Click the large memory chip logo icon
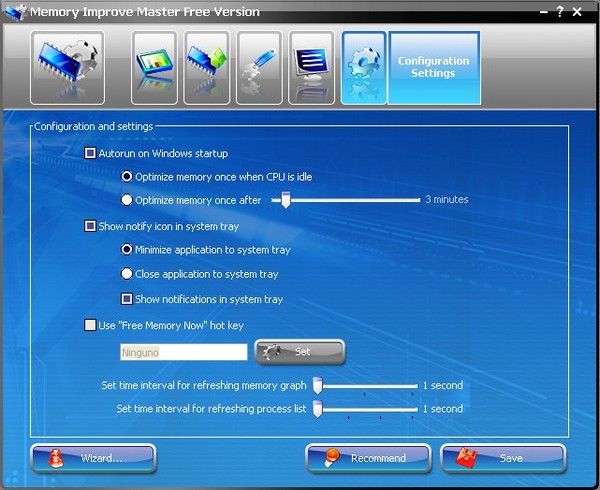This screenshot has width=600, height=490. click(x=67, y=68)
